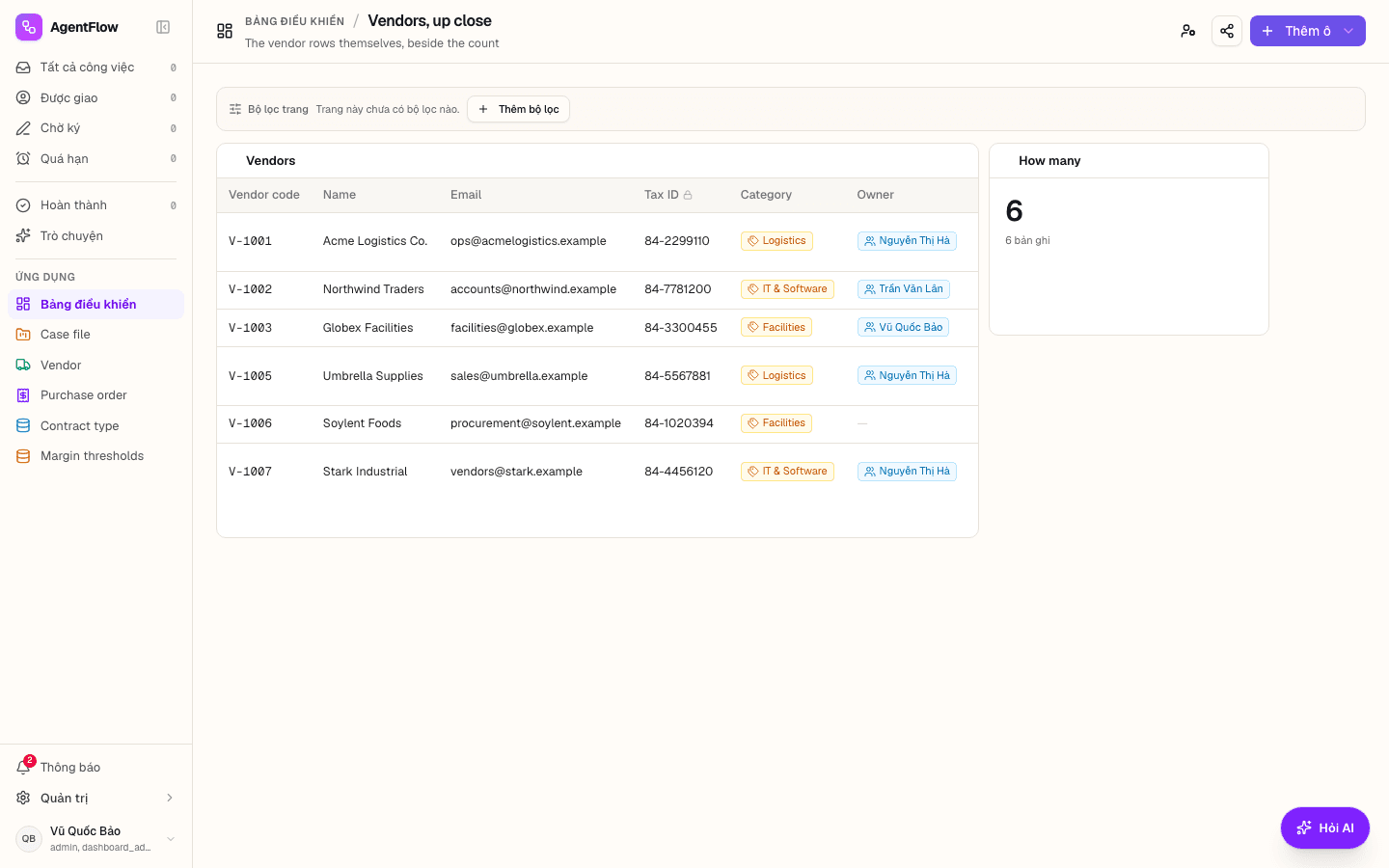Click the Vendors widget title
Screen dimensions: 1389x868
271,161
